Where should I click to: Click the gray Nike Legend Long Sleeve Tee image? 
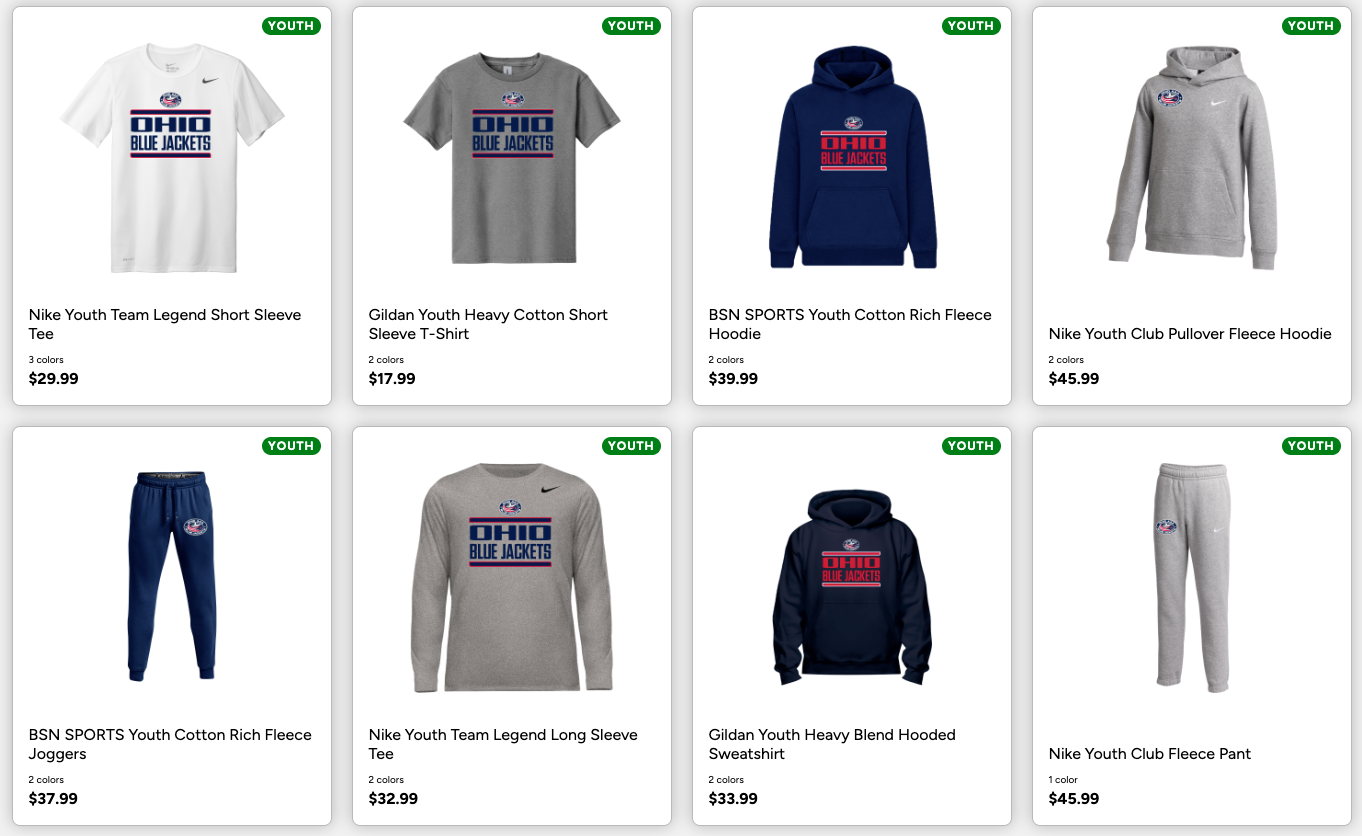click(x=512, y=578)
